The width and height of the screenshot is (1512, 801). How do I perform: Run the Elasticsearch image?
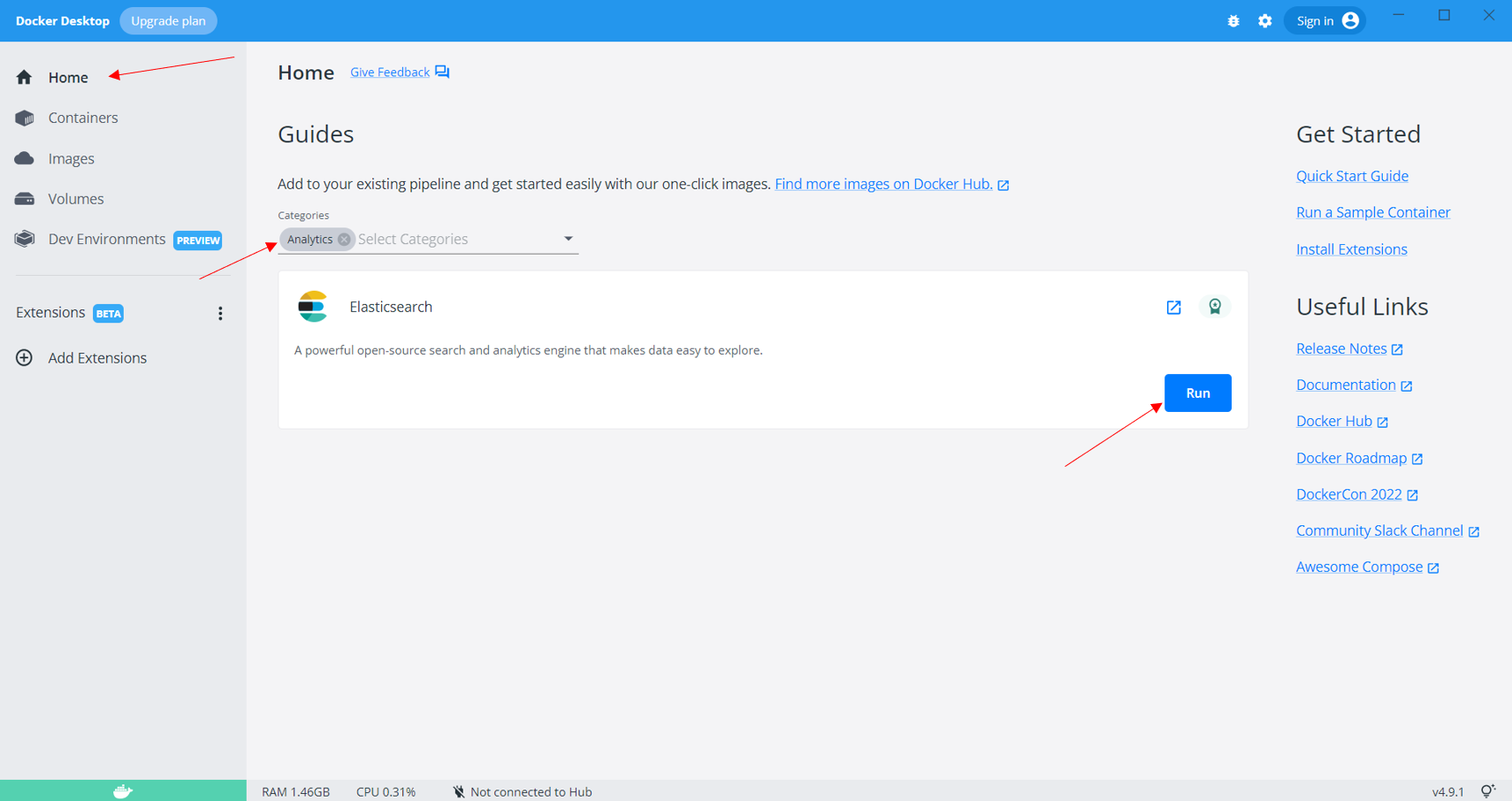click(x=1197, y=393)
